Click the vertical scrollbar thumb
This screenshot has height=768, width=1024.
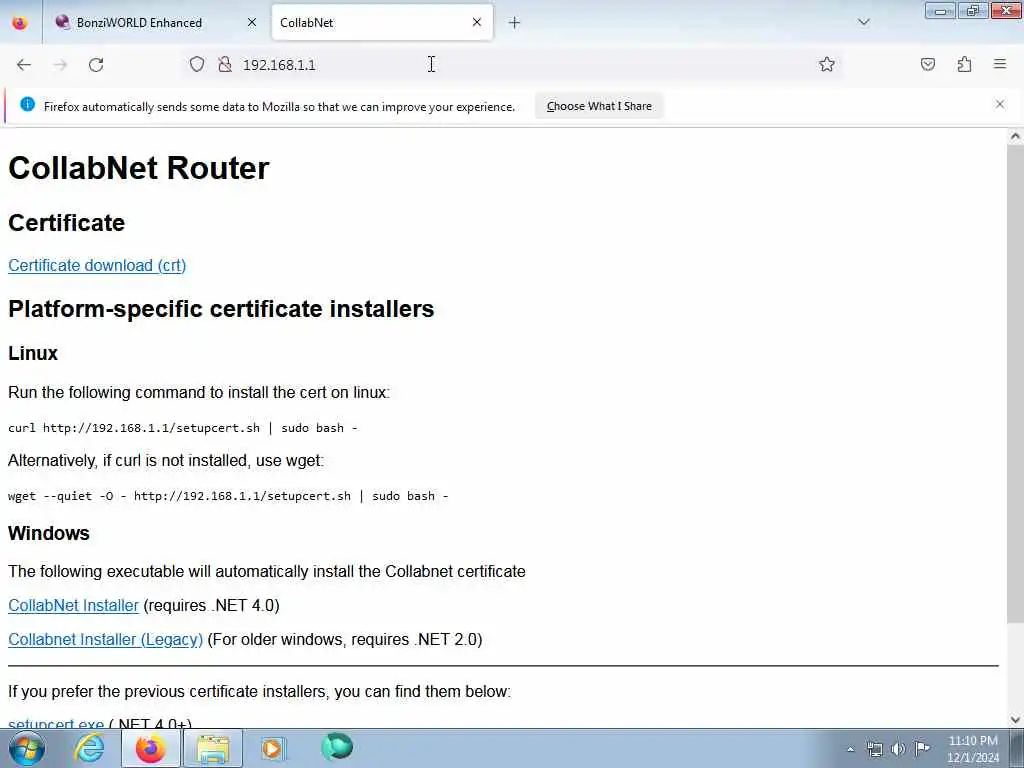coord(1015,384)
